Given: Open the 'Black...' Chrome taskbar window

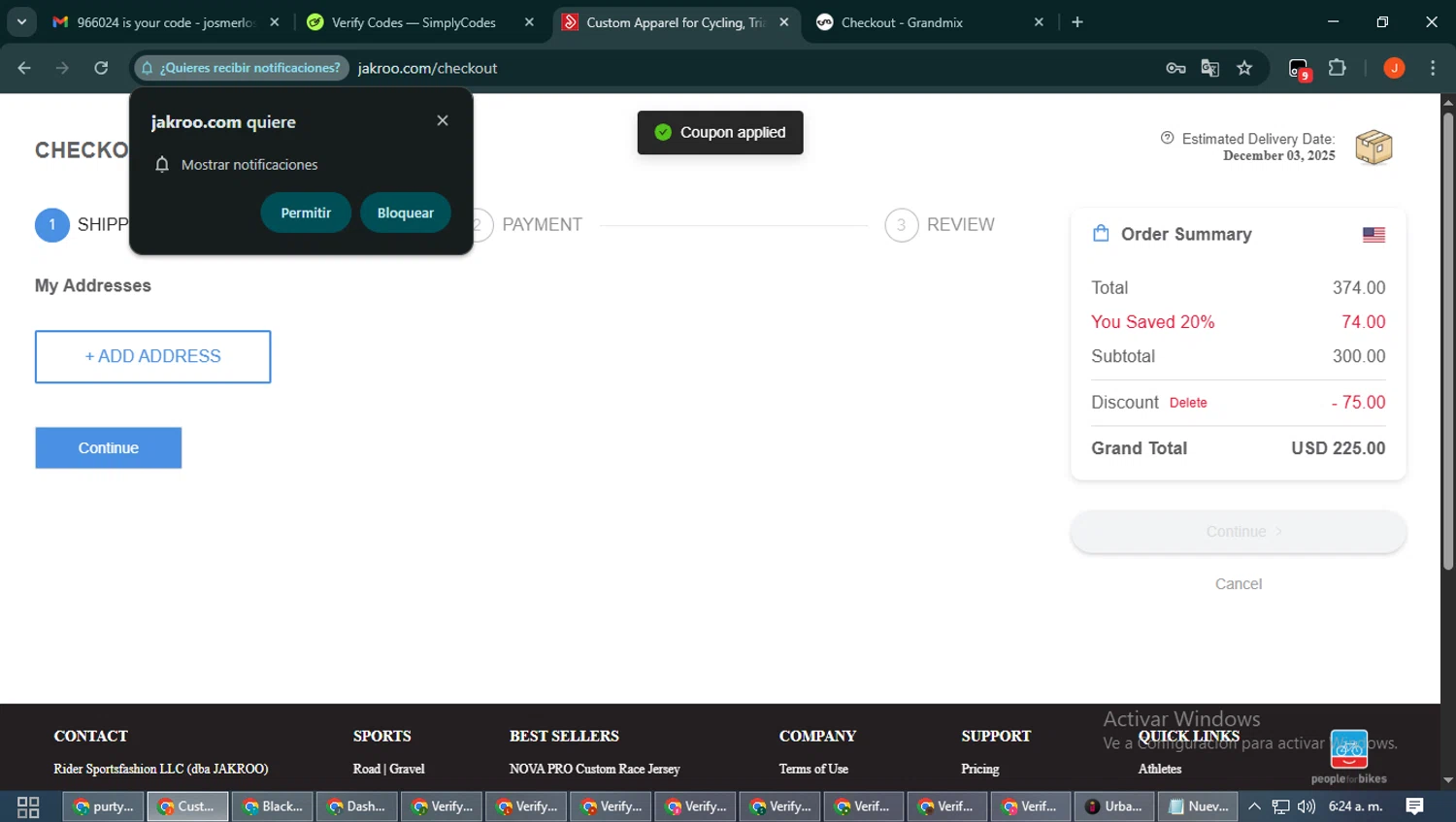Looking at the screenshot, I should 273,806.
